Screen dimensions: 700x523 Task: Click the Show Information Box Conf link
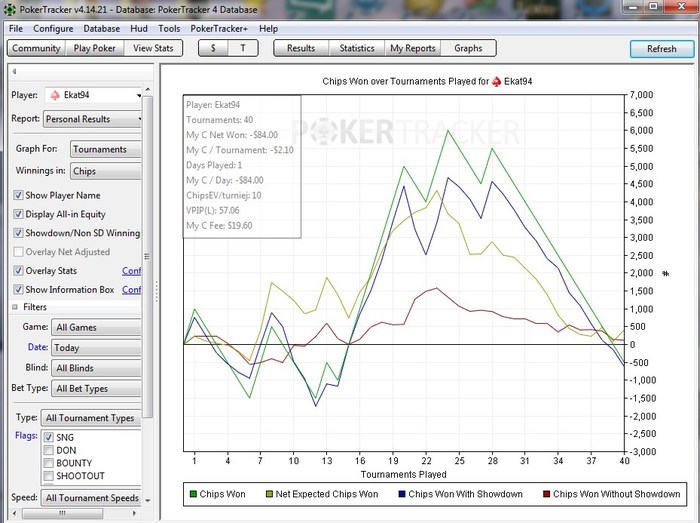coord(132,290)
